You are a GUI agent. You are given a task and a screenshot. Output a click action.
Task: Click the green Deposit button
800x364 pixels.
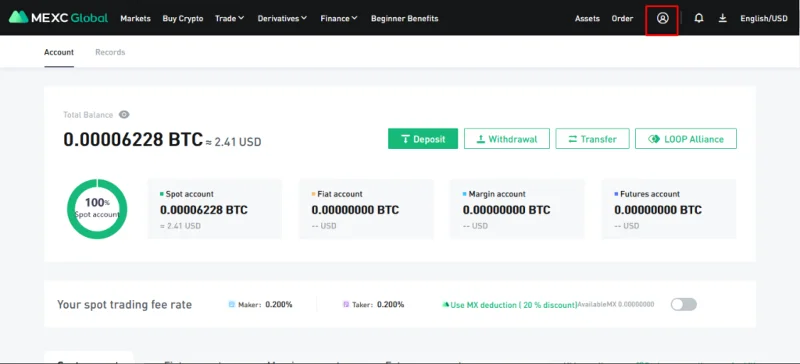pos(423,139)
